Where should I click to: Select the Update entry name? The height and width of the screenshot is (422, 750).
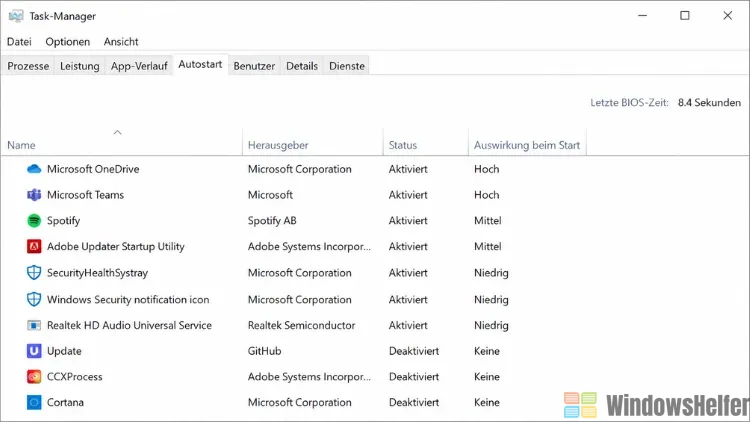click(64, 351)
